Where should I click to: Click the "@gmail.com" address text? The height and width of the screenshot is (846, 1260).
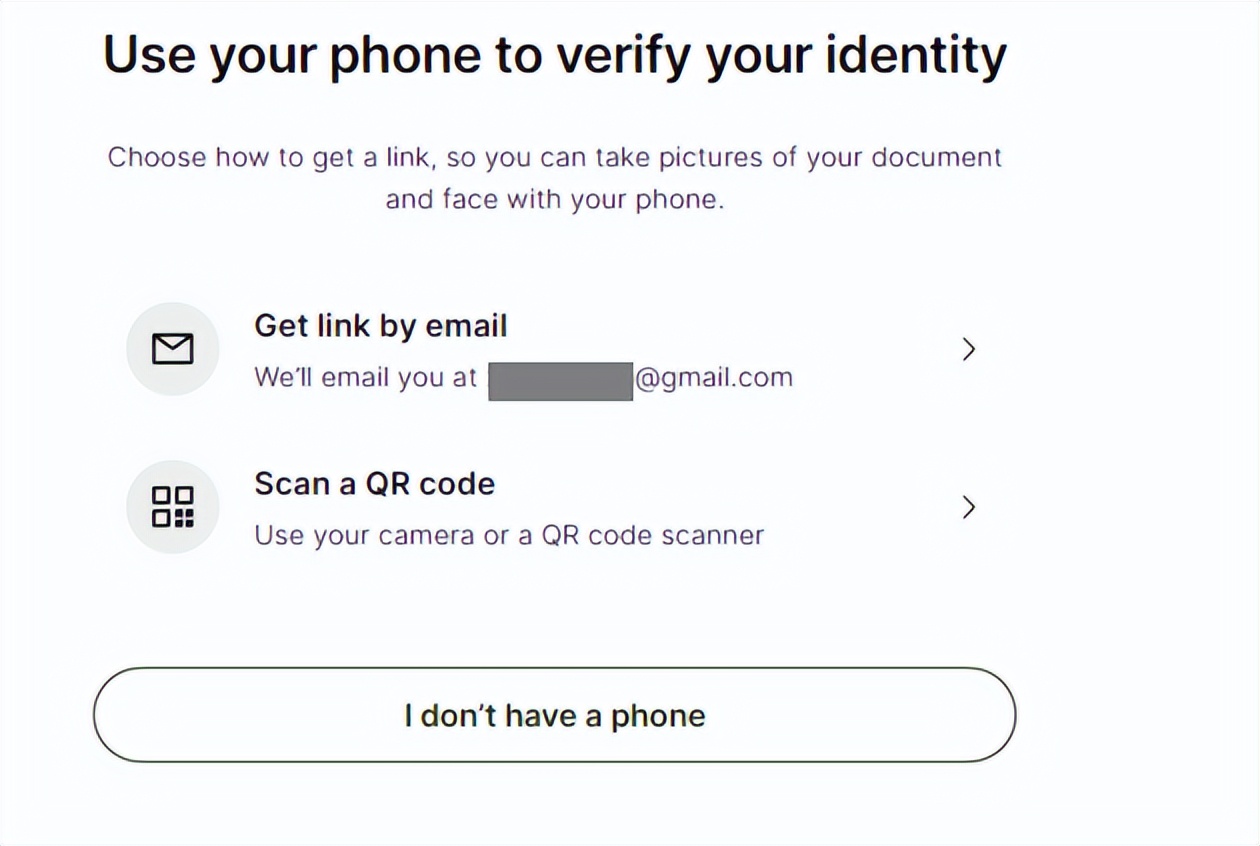coord(714,378)
